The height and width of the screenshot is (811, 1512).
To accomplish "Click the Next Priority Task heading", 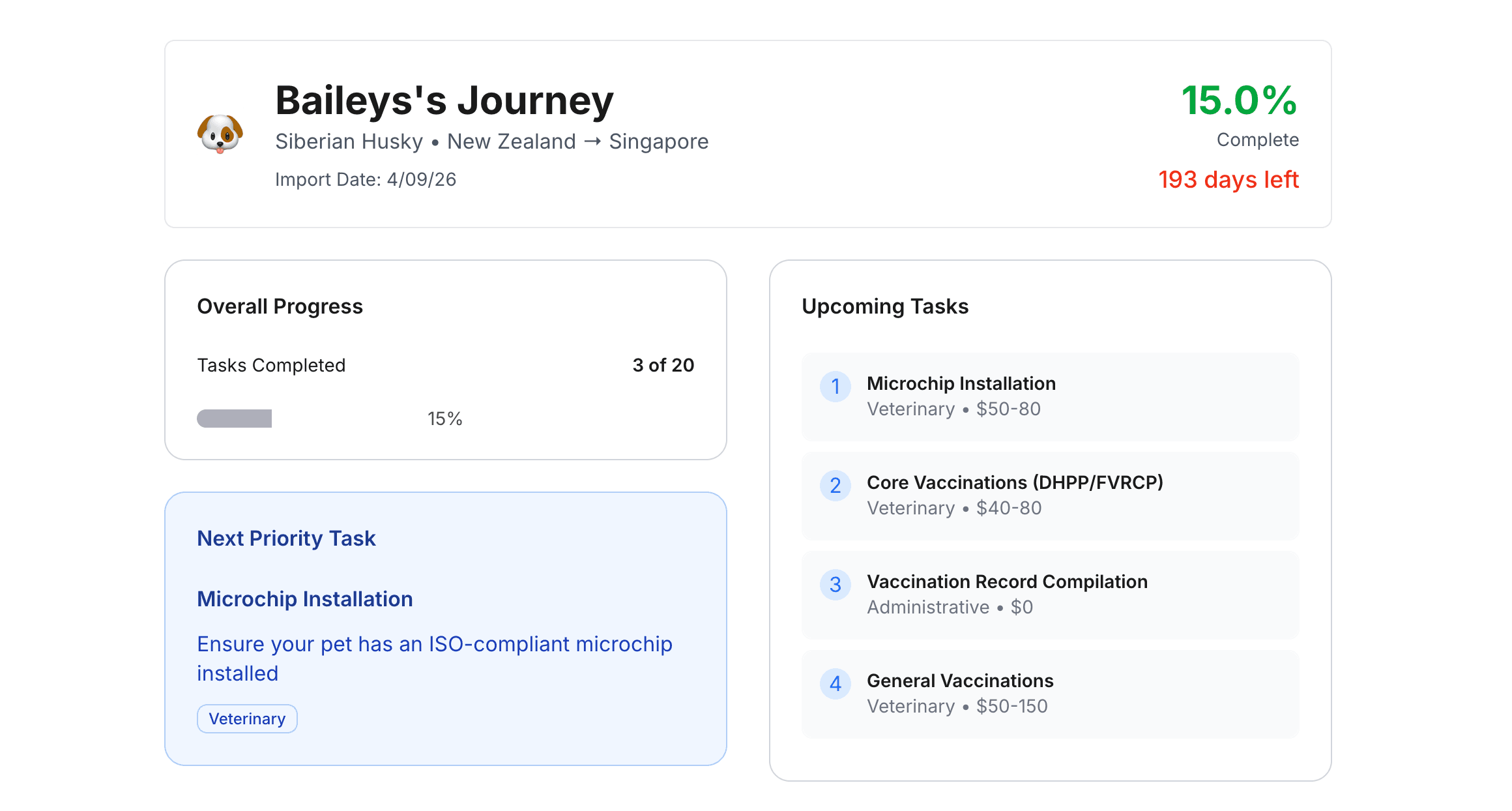I will point(286,538).
